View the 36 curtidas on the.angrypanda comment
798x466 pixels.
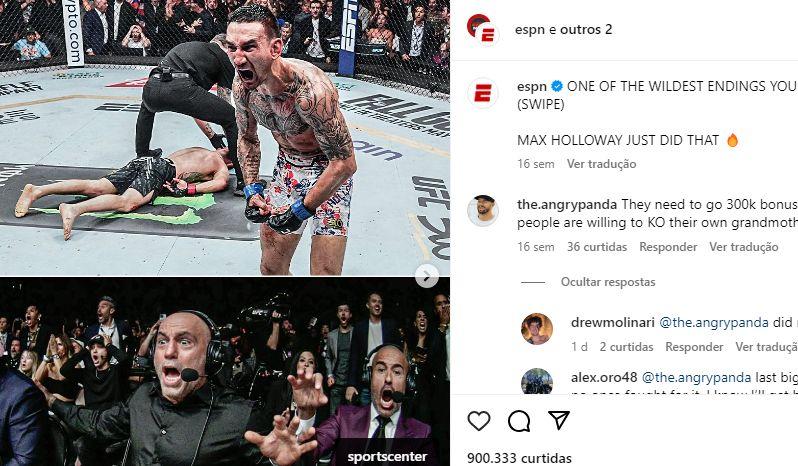[x=597, y=247]
